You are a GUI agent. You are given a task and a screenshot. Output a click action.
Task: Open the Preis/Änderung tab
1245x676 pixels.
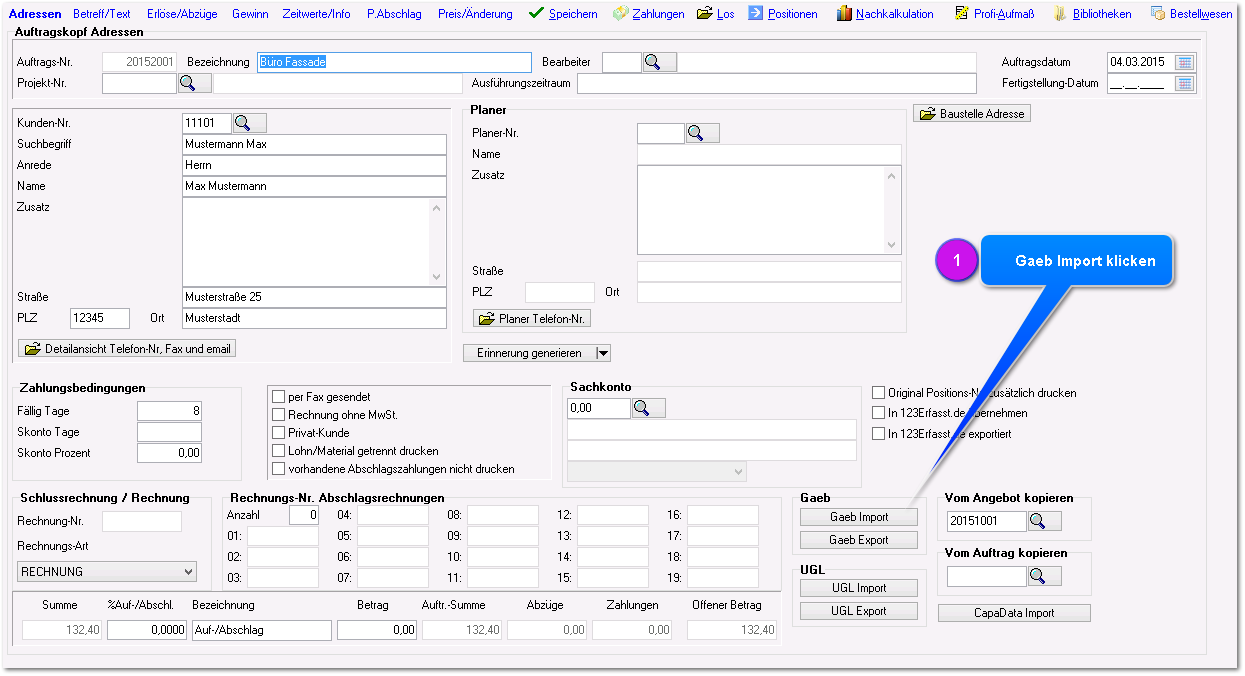[475, 14]
